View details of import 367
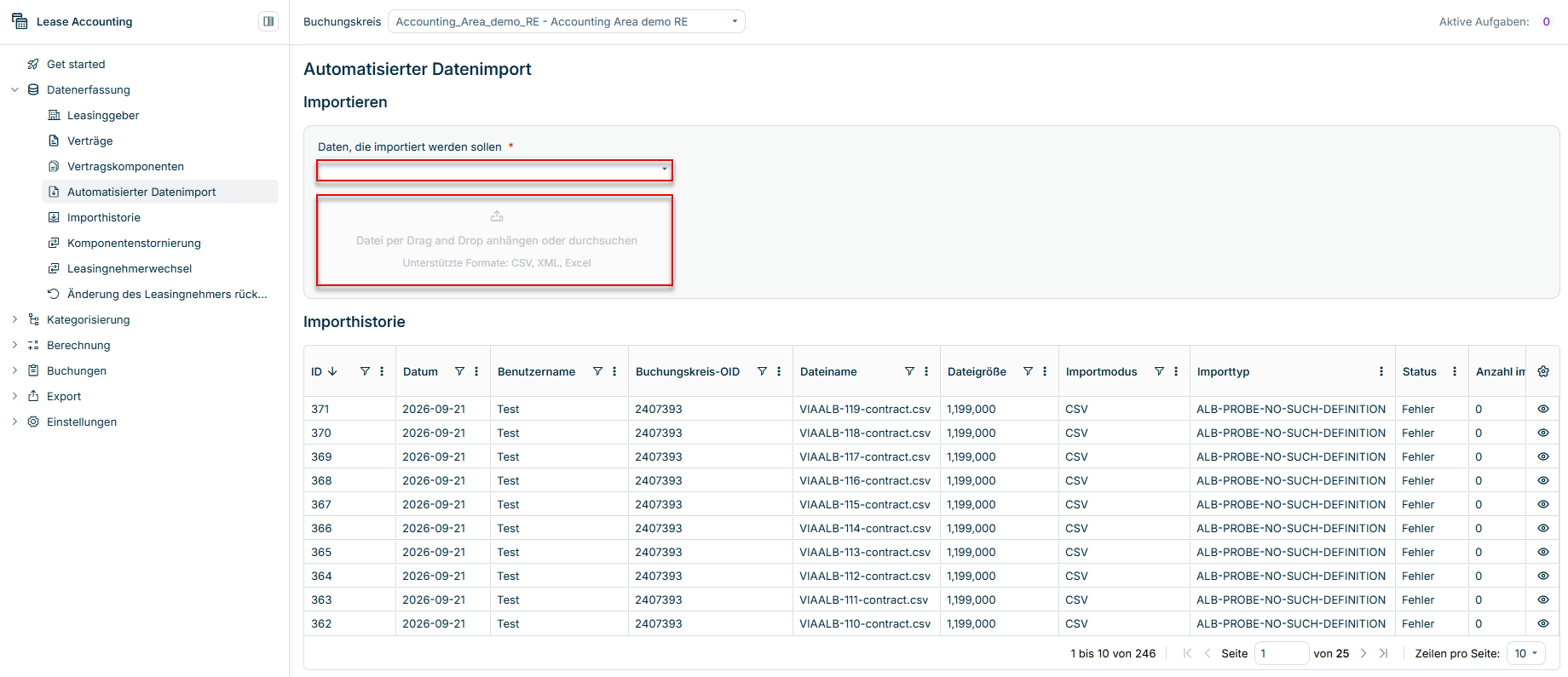1568x677 pixels. pos(1543,504)
